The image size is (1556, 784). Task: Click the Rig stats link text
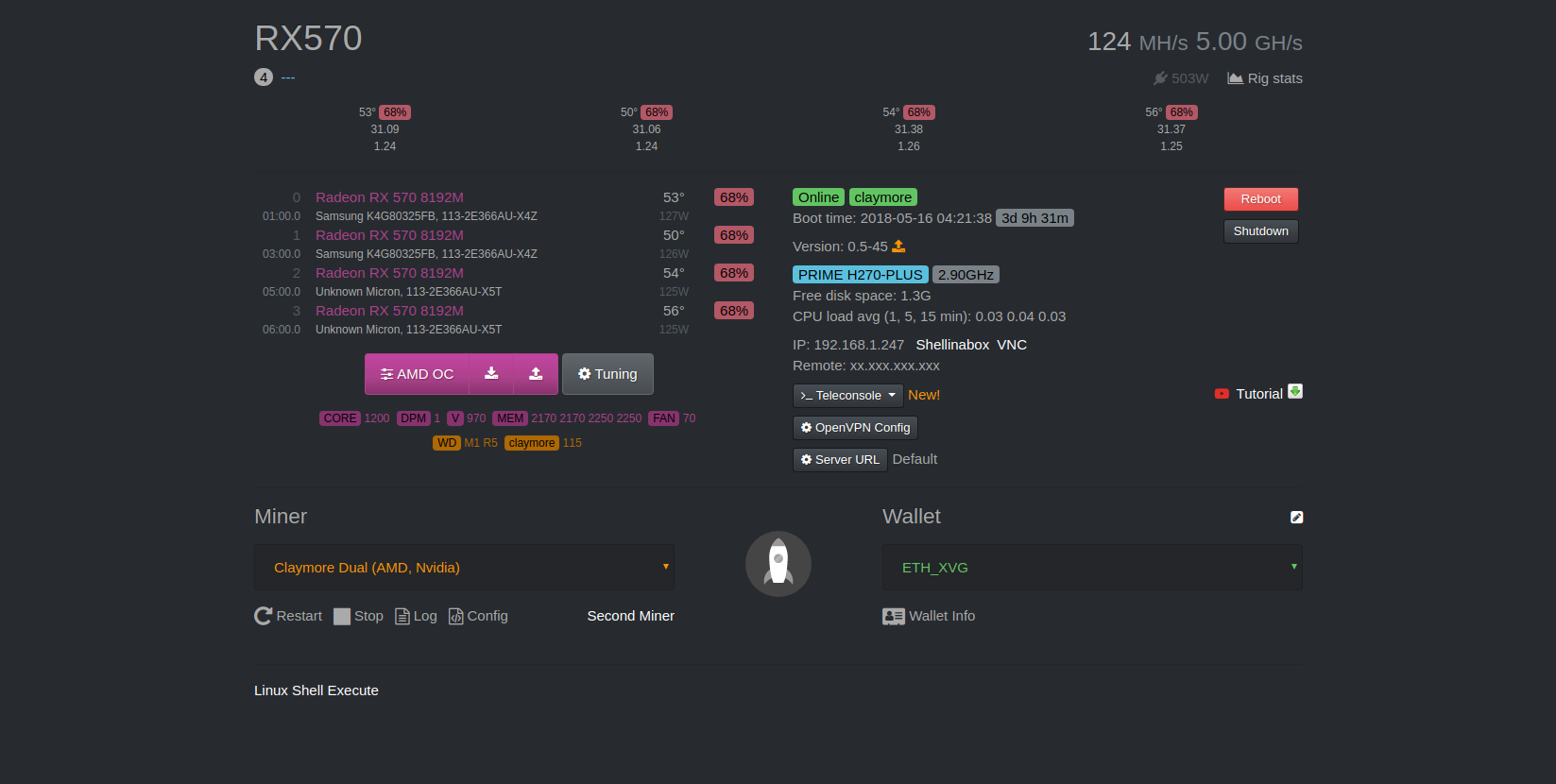1274,78
